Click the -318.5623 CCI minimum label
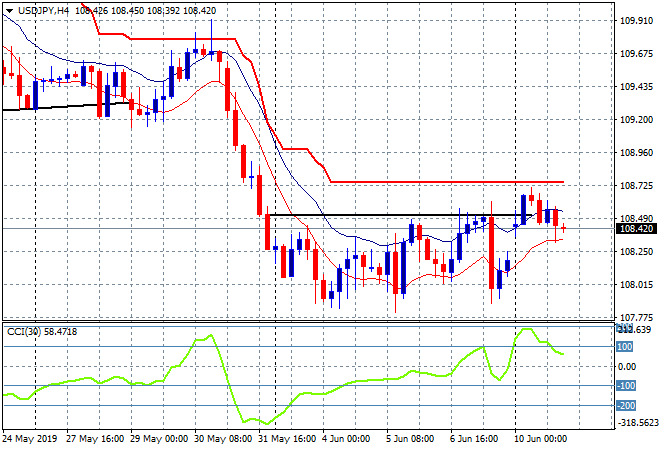 pos(637,423)
